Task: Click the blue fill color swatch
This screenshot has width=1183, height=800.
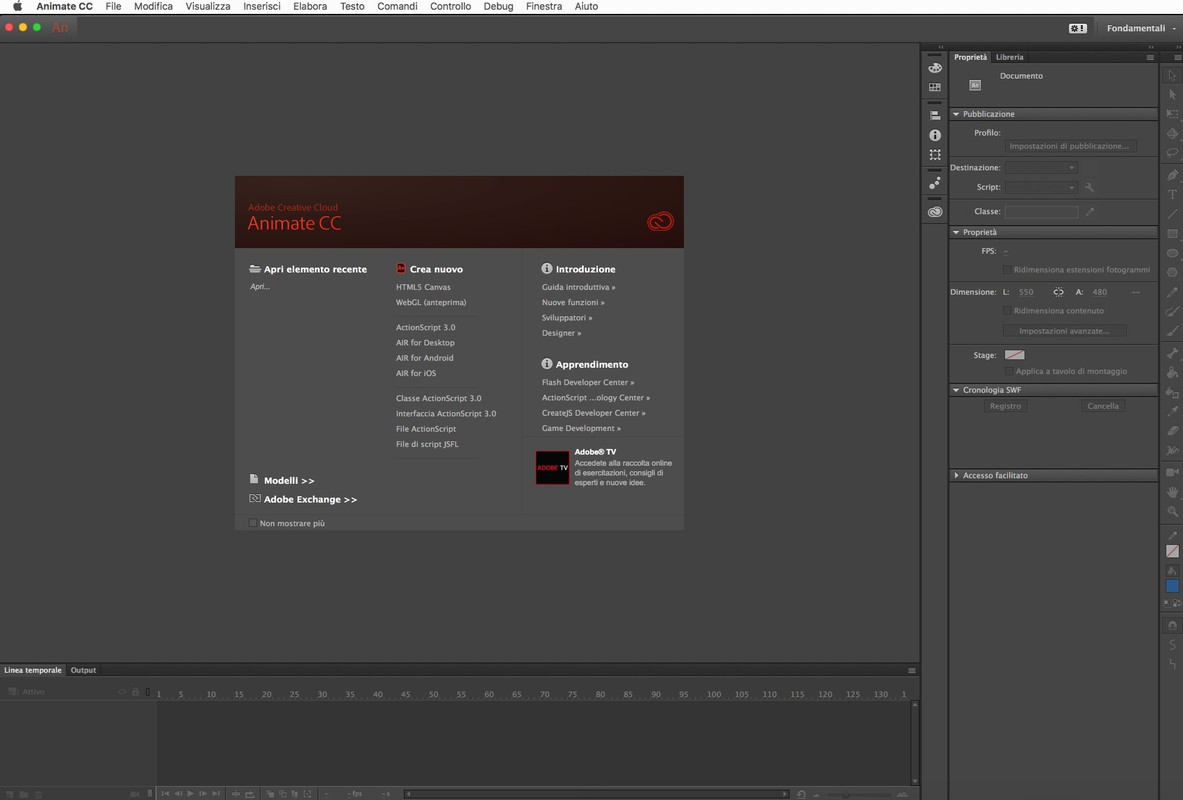Action: pos(1172,586)
